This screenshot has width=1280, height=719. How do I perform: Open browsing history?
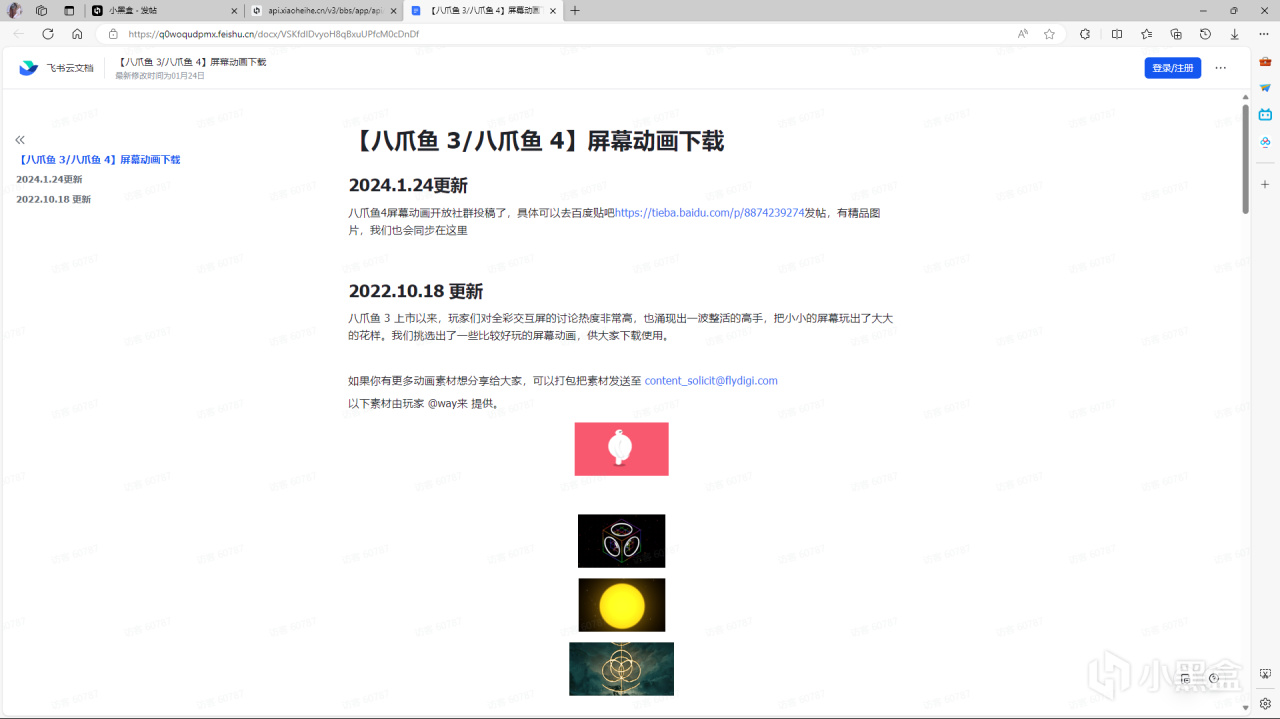pyautogui.click(x=1205, y=33)
